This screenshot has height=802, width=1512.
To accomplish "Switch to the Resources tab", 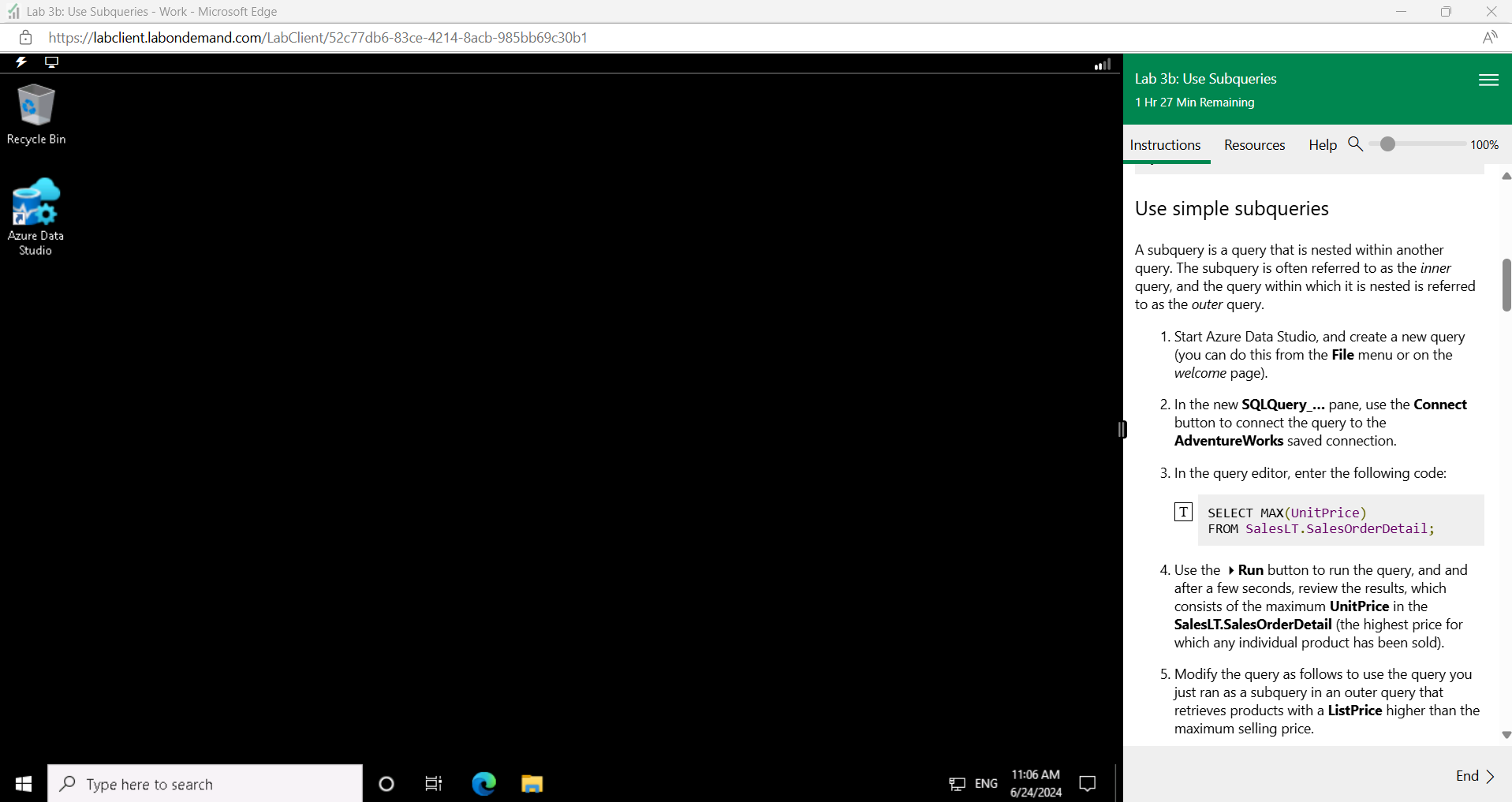I will click(1254, 145).
